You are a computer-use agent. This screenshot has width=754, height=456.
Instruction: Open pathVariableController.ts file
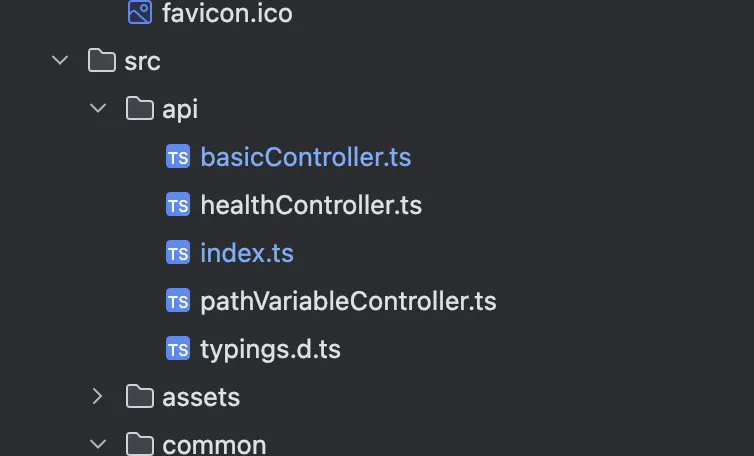[x=348, y=301]
